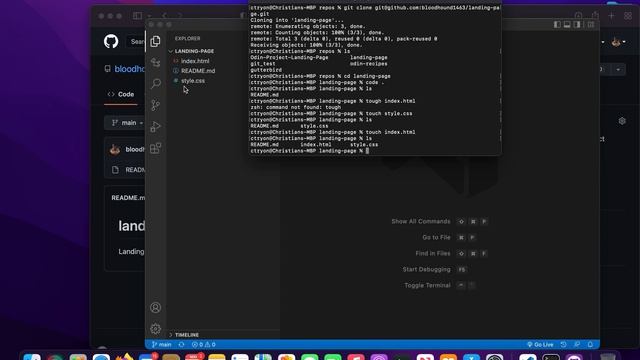
Task: Click the Show All Commands hint text
Action: [421, 221]
